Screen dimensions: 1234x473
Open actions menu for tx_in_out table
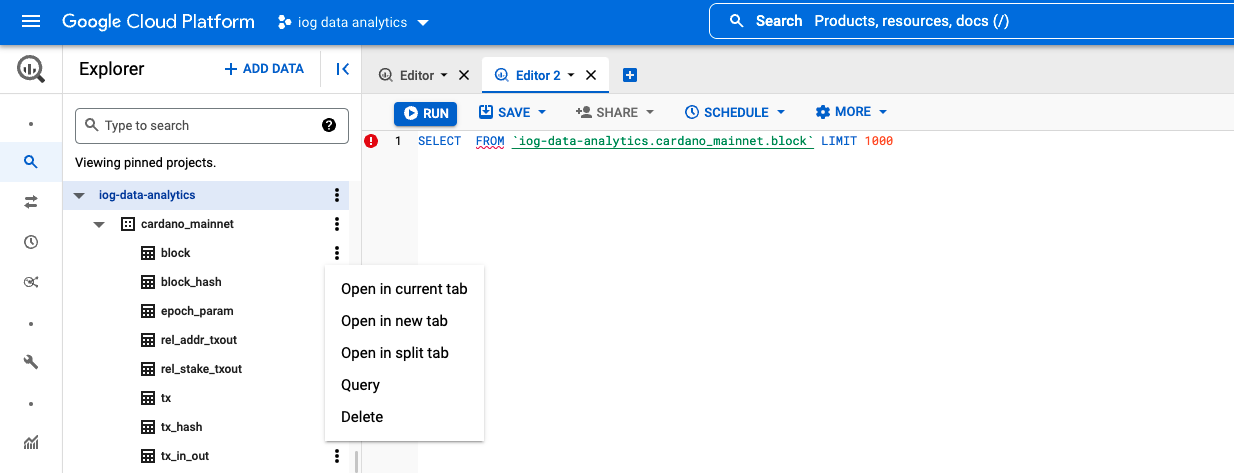[x=337, y=456]
